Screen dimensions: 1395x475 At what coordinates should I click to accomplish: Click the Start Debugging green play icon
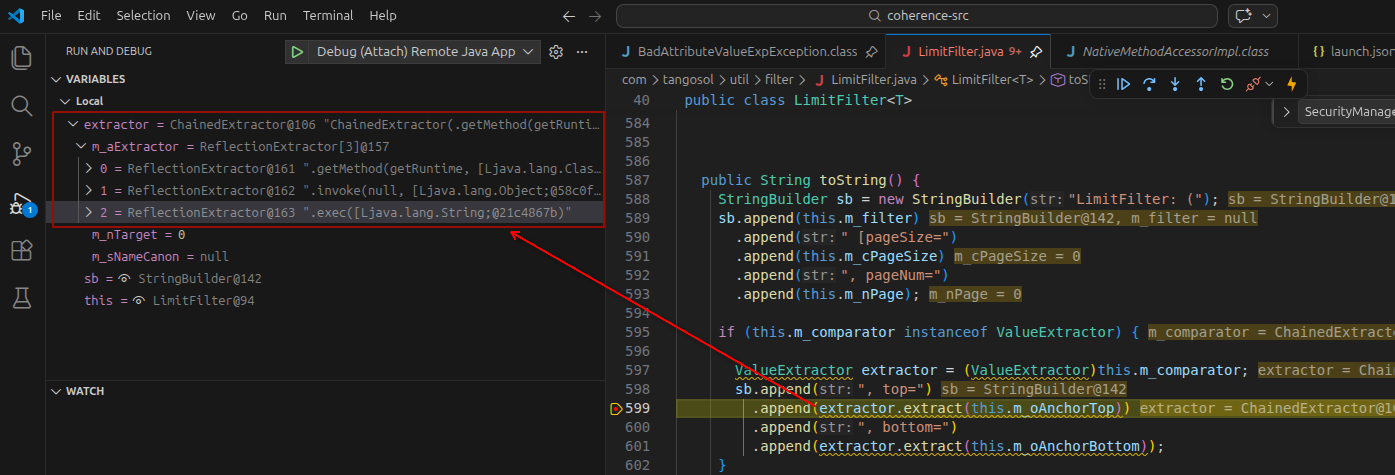click(x=297, y=51)
